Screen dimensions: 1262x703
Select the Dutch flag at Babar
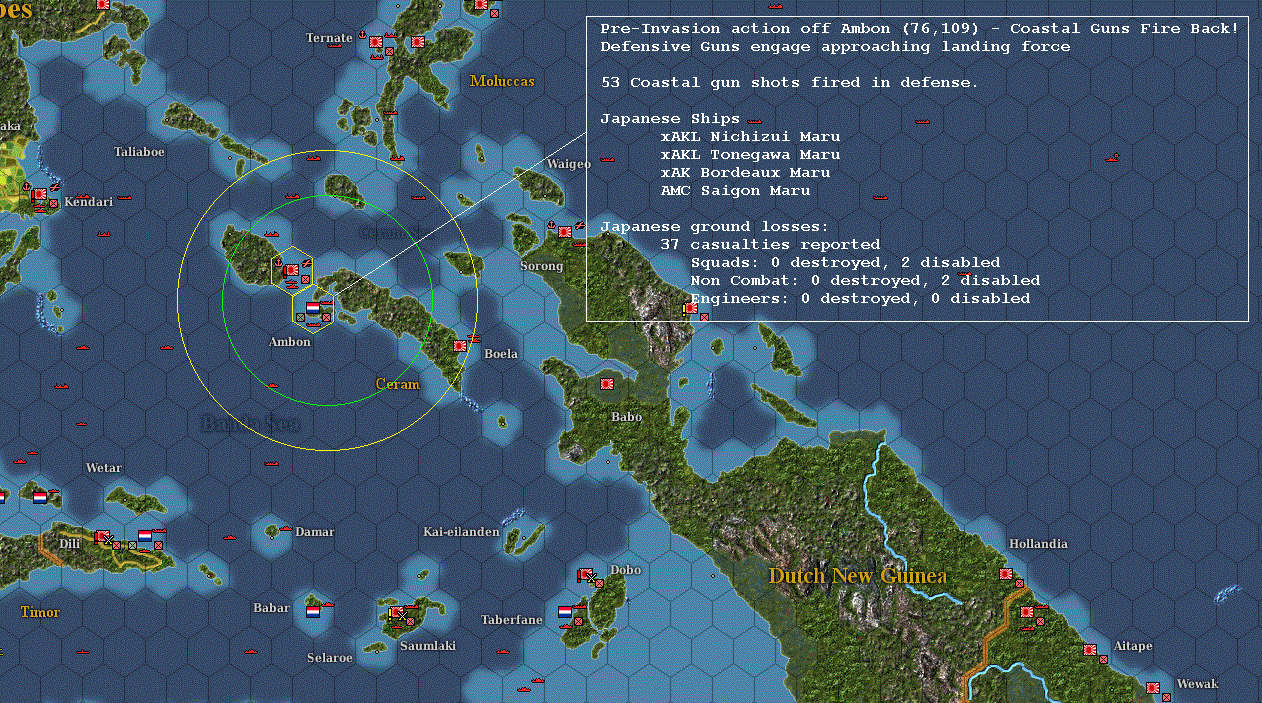[313, 610]
